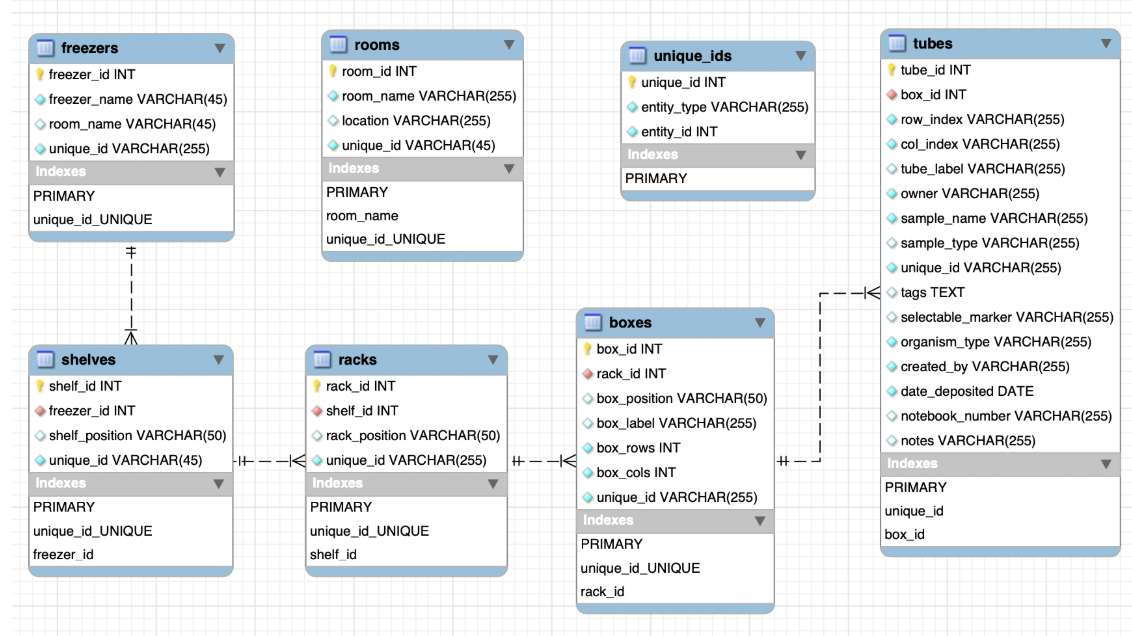
Task: Click the table icon on the racks header
Action: (x=322, y=360)
